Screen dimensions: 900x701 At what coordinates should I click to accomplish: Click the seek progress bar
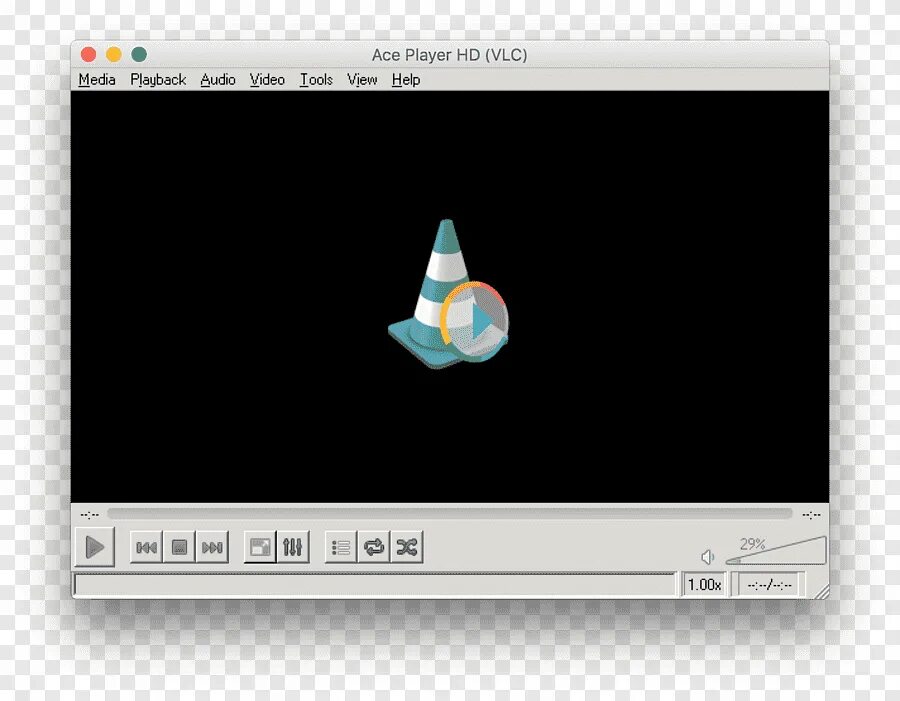coord(449,514)
